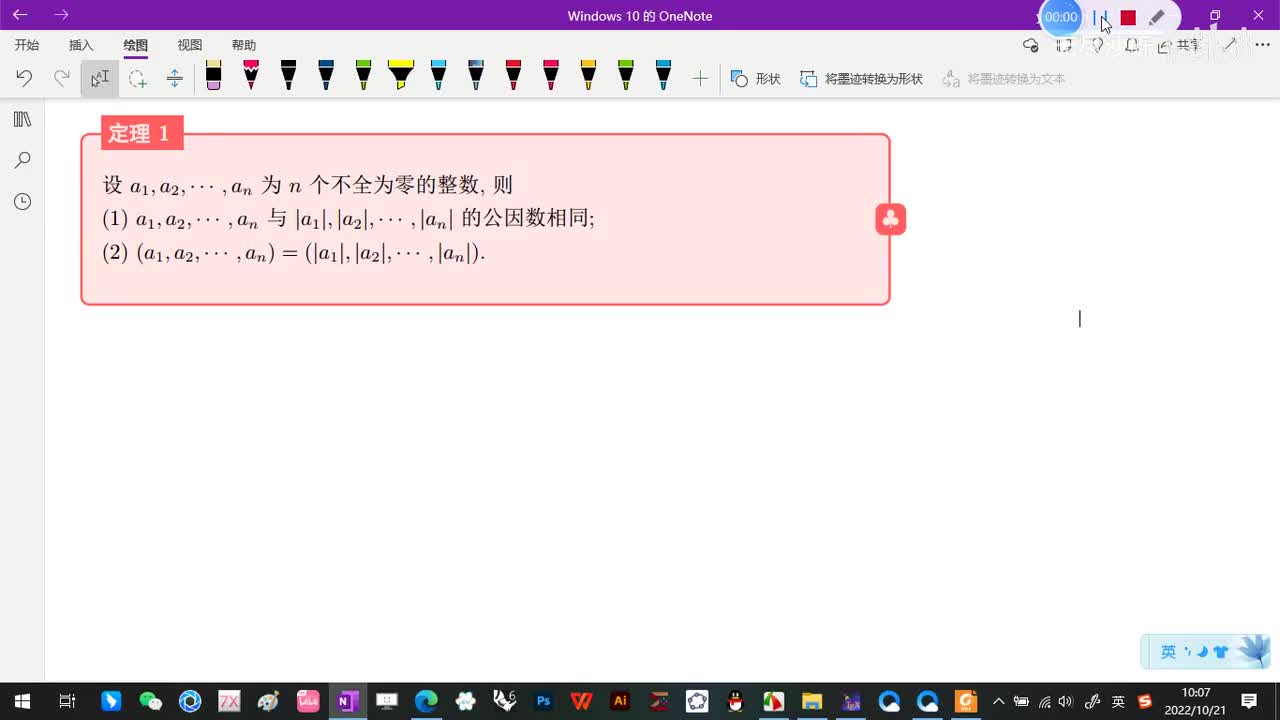This screenshot has width=1280, height=720.
Task: Open the recorder annotation pencil
Action: 1157,17
